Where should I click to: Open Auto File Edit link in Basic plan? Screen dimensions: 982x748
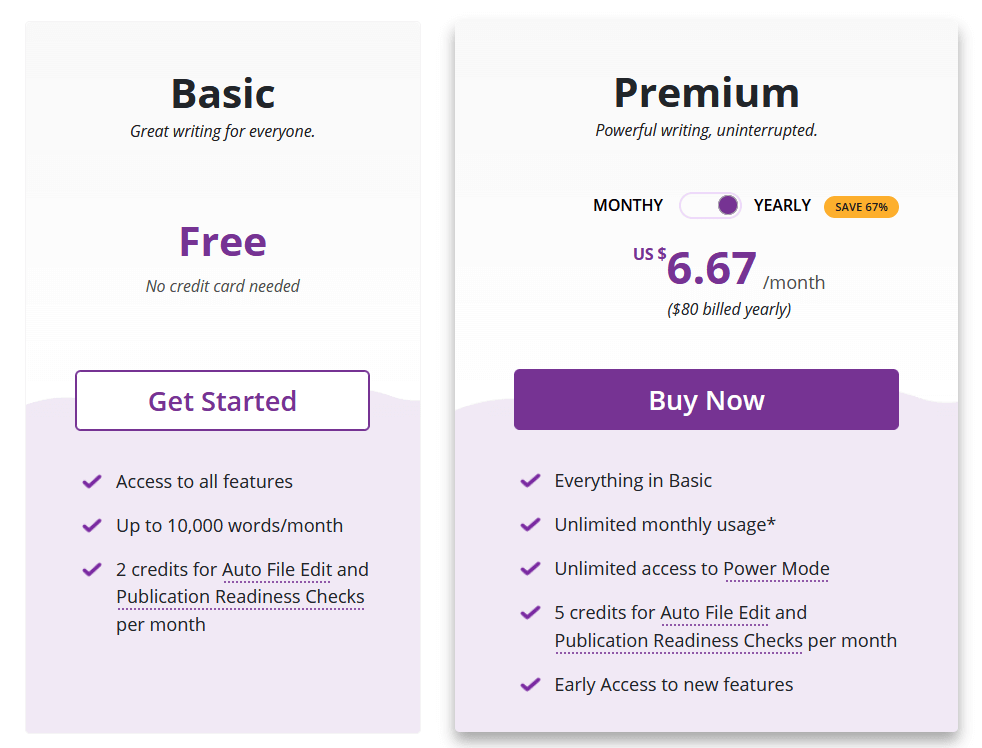pyautogui.click(x=277, y=570)
